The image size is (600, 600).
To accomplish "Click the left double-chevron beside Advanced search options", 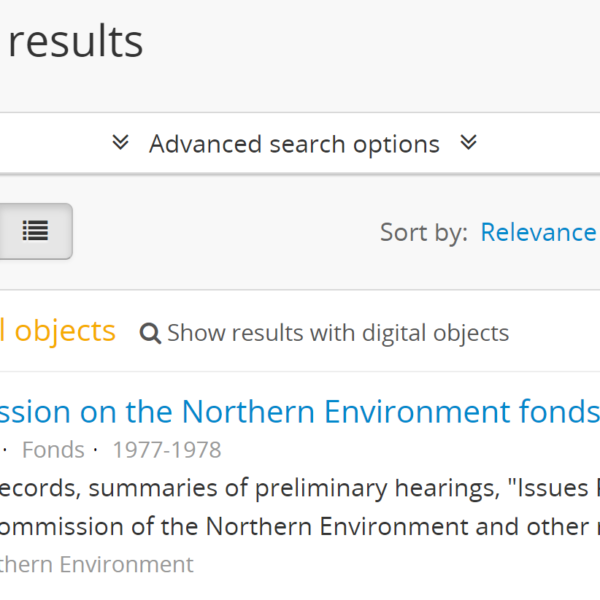I will tap(121, 143).
